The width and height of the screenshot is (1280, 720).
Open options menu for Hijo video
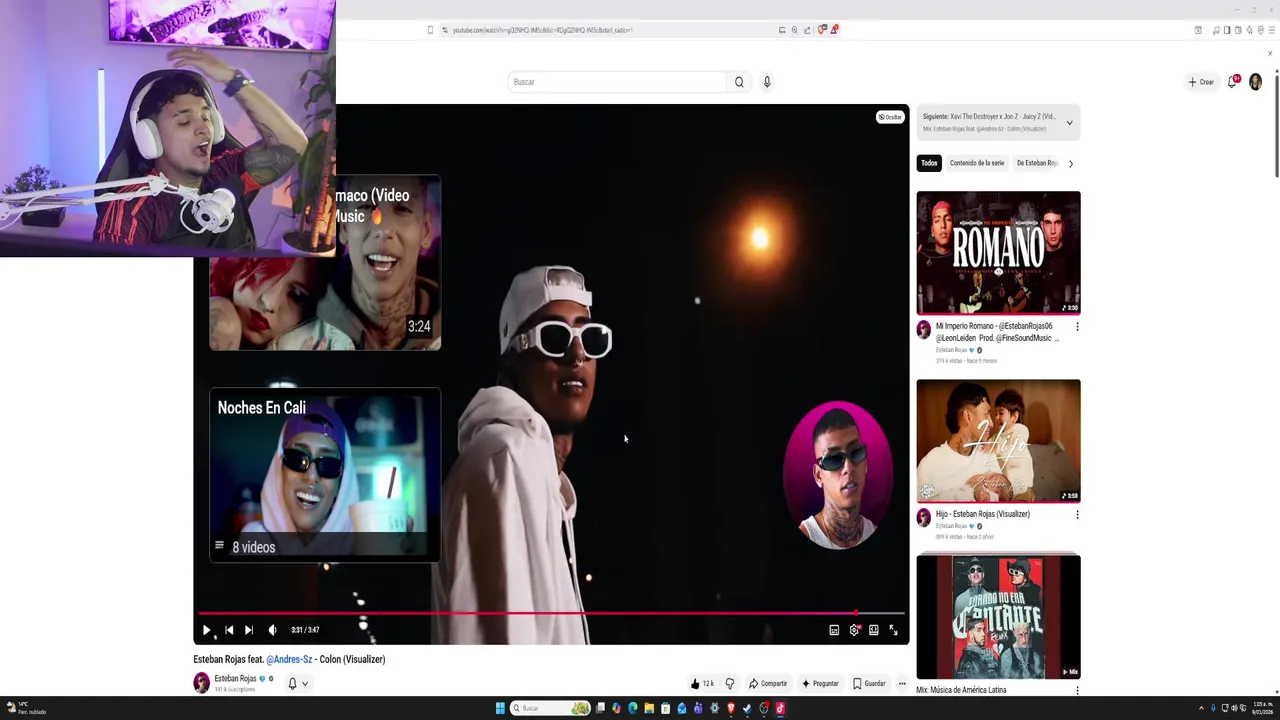click(x=1077, y=515)
